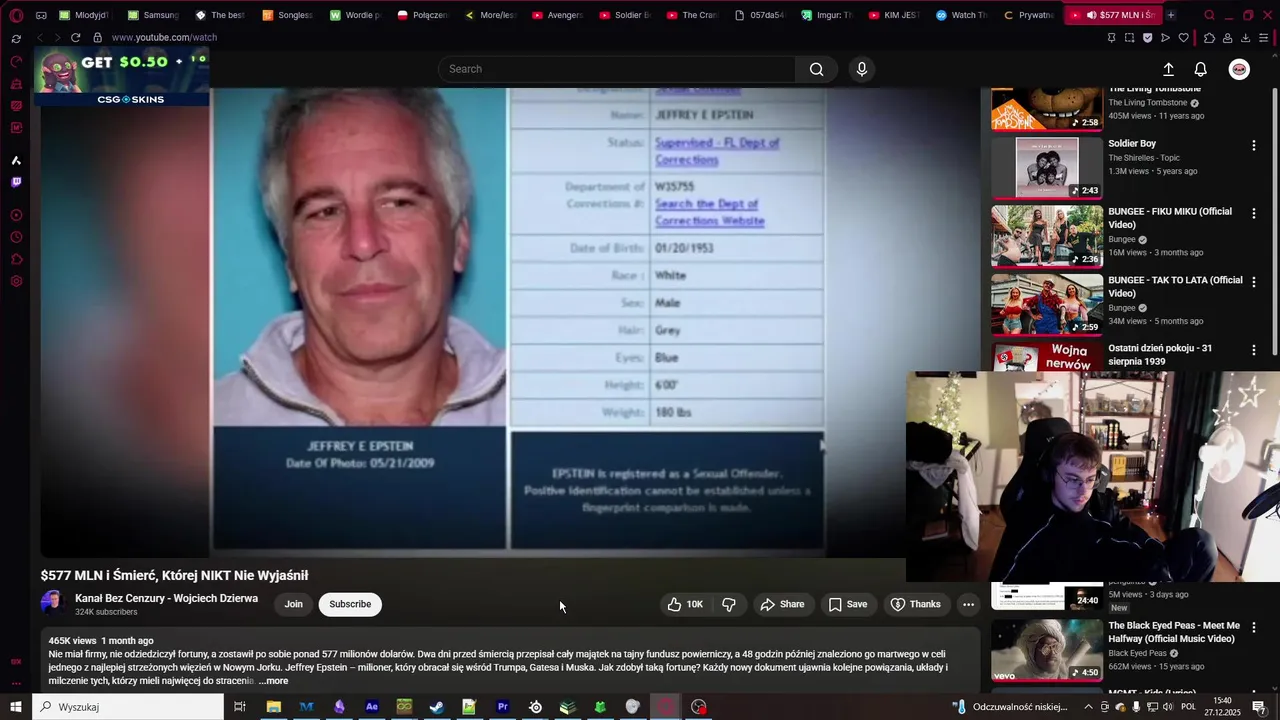Open YouTube notifications bell
1280x720 pixels.
tap(1201, 69)
